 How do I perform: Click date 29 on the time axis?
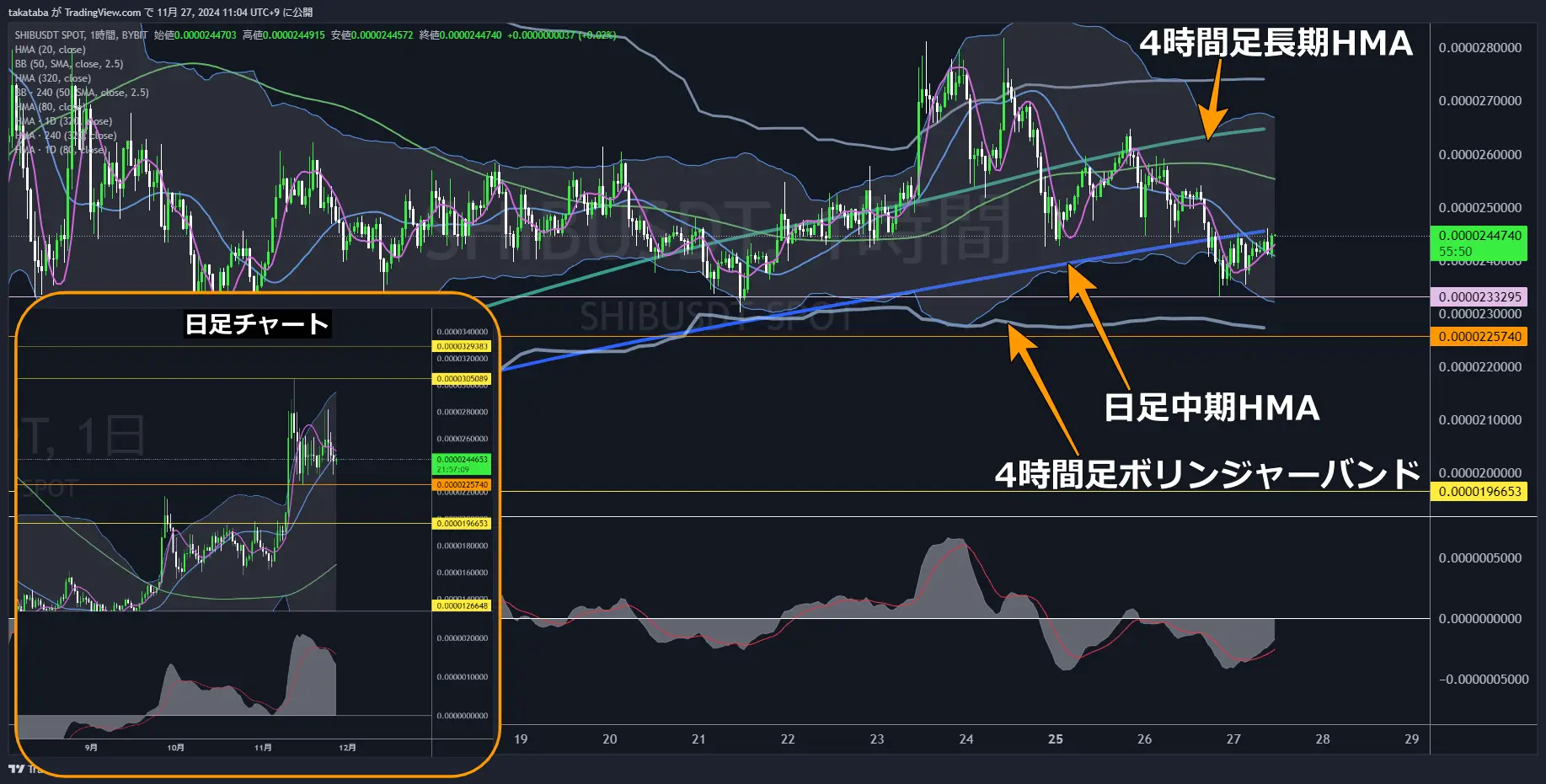pyautogui.click(x=1412, y=739)
